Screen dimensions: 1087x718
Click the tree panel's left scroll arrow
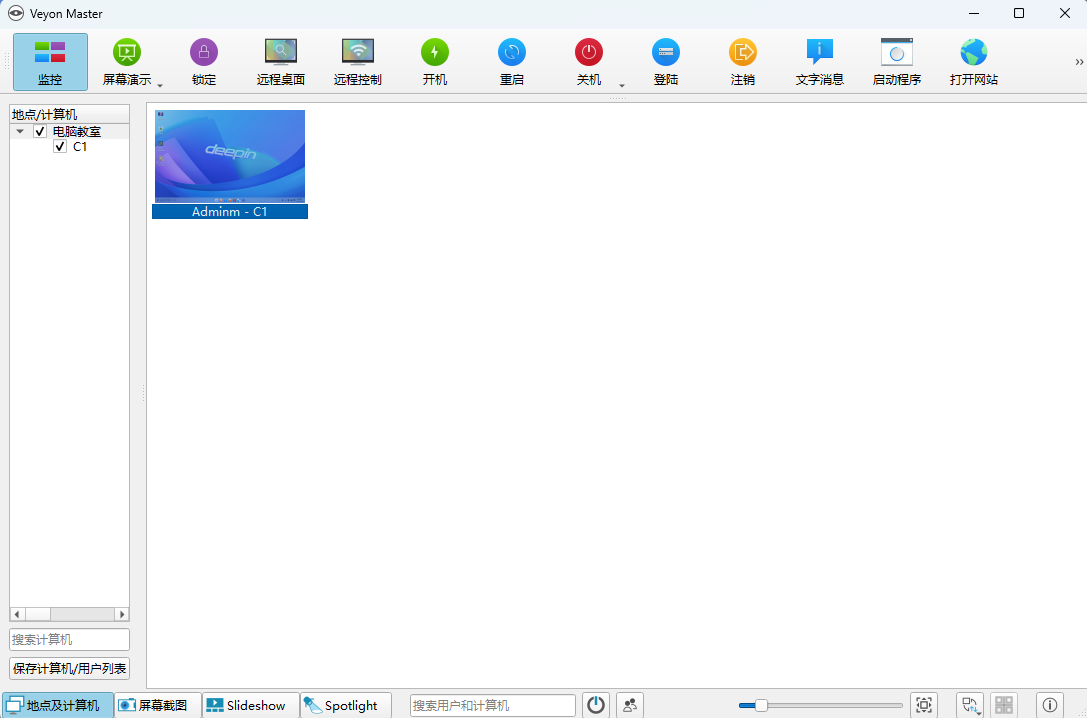17,614
